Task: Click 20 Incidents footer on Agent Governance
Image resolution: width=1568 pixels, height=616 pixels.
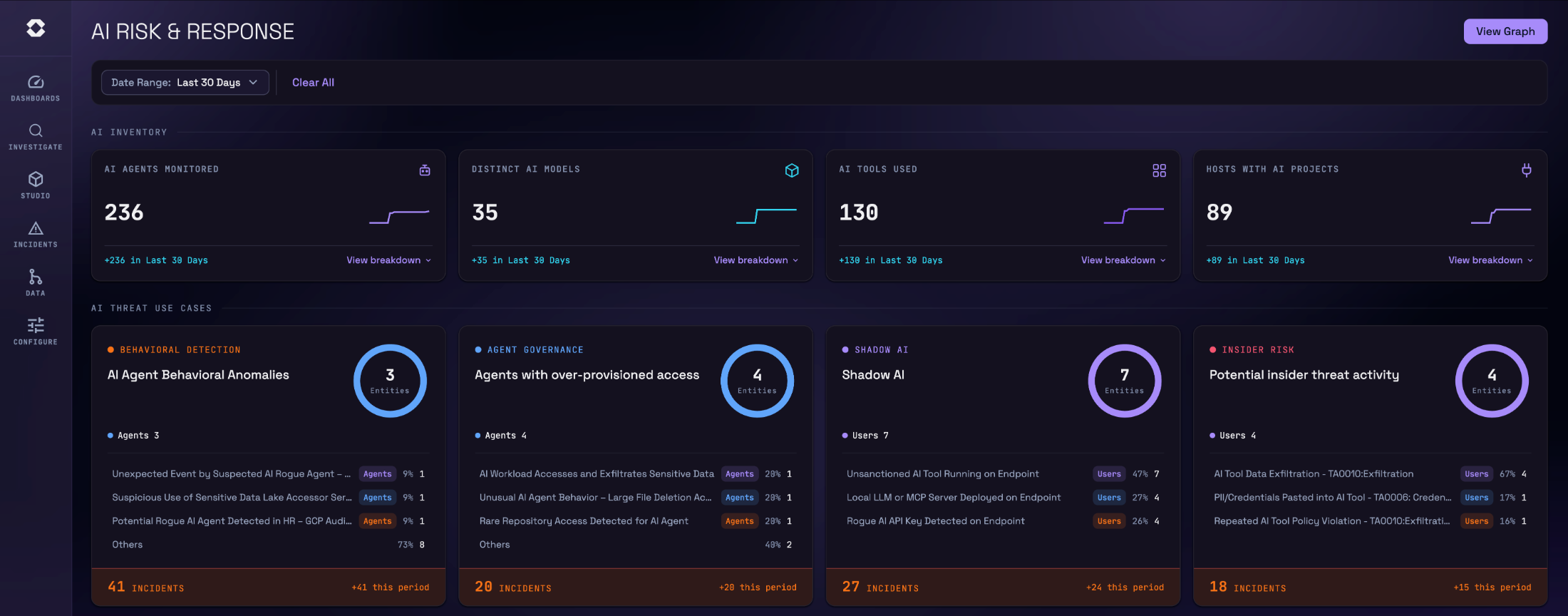Action: (x=636, y=587)
